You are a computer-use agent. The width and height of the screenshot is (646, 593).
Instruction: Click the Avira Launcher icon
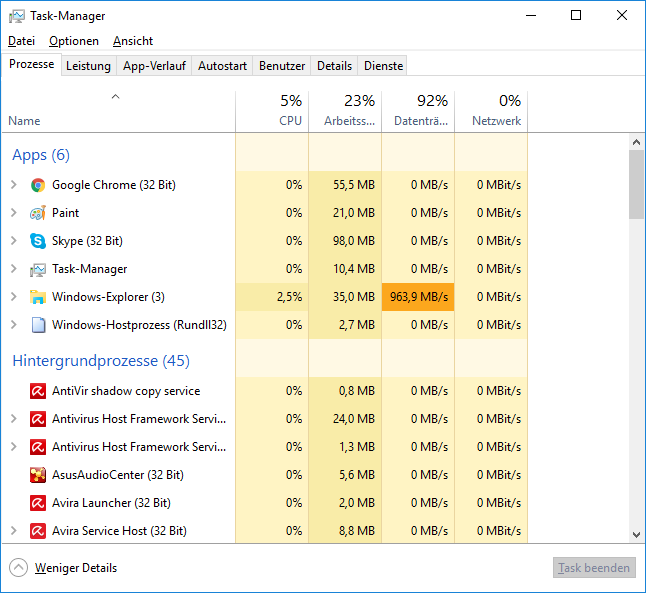38,503
